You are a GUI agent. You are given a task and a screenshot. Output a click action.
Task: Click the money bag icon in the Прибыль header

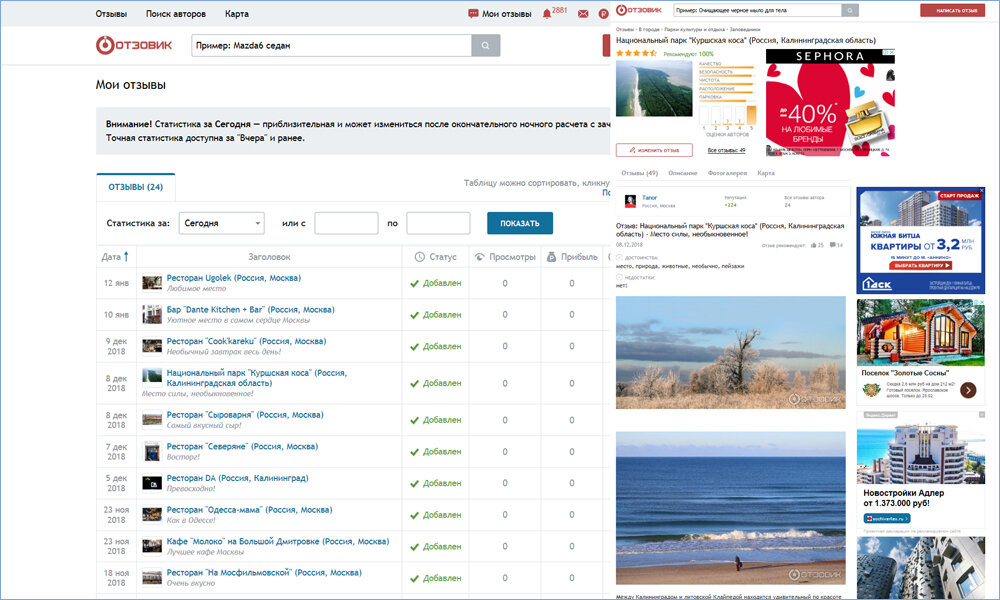click(552, 257)
